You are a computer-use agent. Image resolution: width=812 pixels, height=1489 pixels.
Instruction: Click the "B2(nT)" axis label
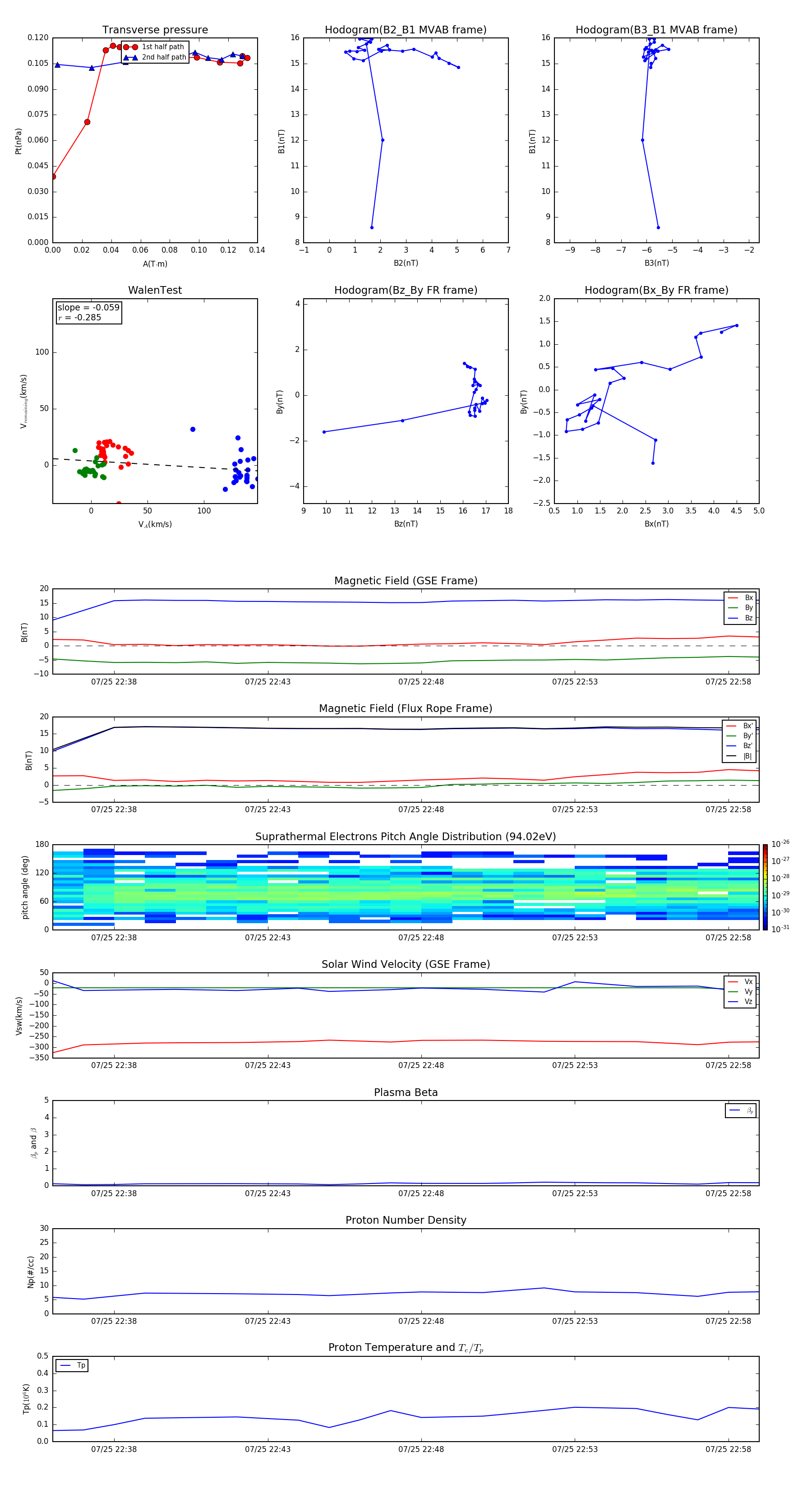pyautogui.click(x=406, y=263)
